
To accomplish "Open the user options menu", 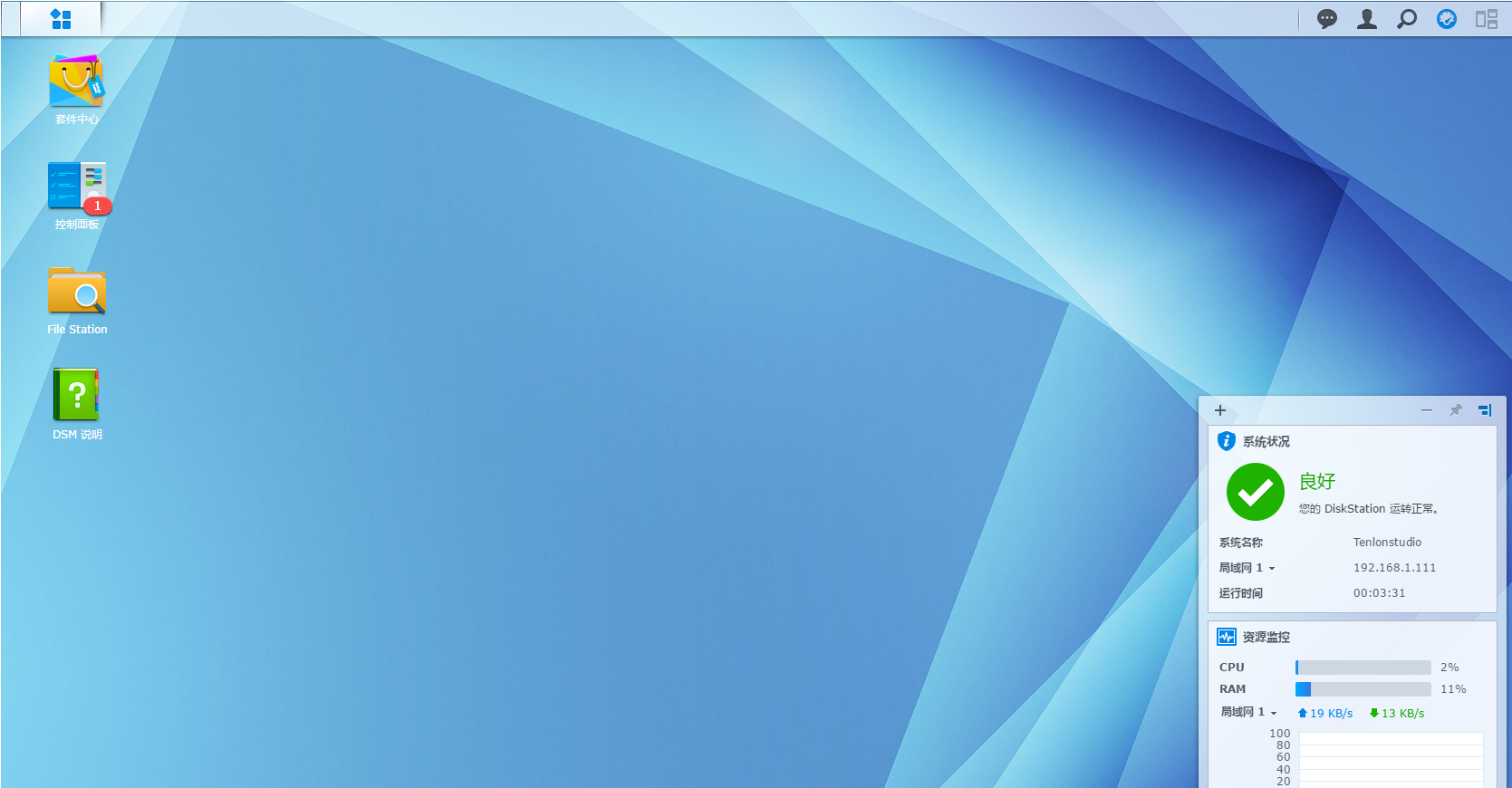I will [x=1366, y=19].
